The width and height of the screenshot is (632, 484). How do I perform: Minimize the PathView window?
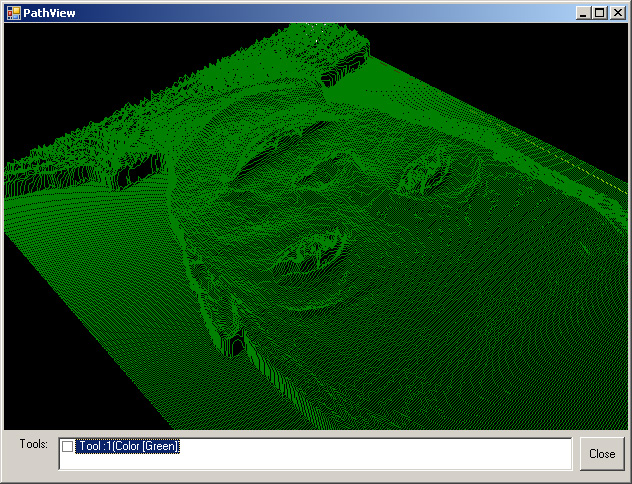583,12
